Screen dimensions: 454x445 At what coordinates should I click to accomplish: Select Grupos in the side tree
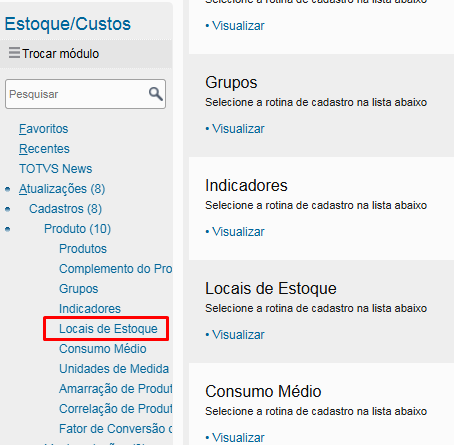(x=79, y=289)
